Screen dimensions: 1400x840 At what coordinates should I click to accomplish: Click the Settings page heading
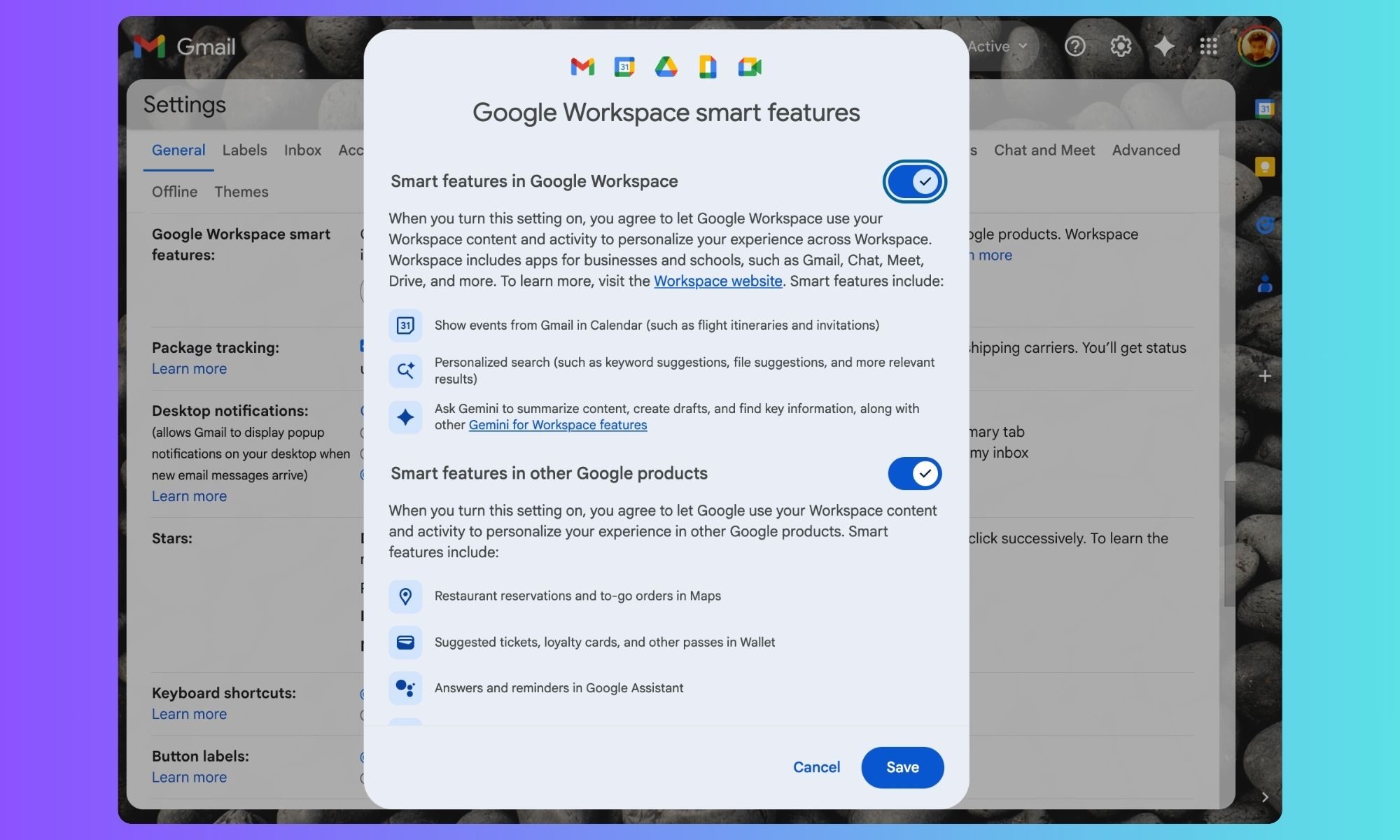tap(184, 104)
